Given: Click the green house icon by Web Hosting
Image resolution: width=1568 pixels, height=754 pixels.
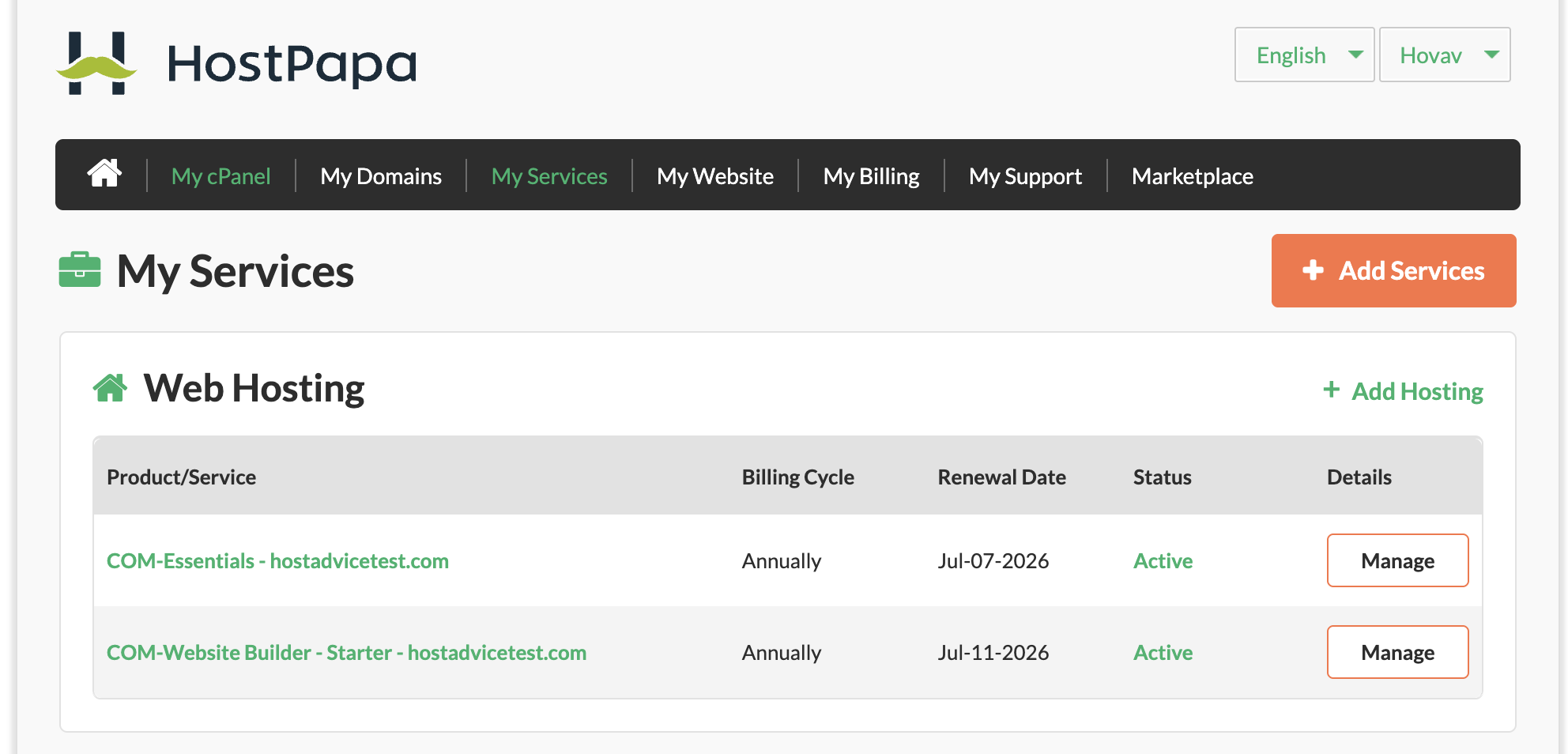Looking at the screenshot, I should 110,388.
